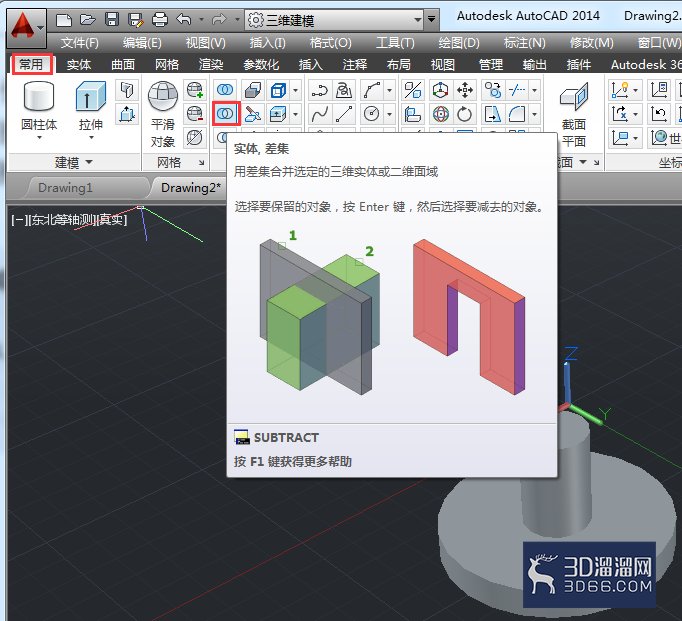The height and width of the screenshot is (621, 682).
Task: Expand the 建模 panel title dropdown
Action: (x=73, y=162)
